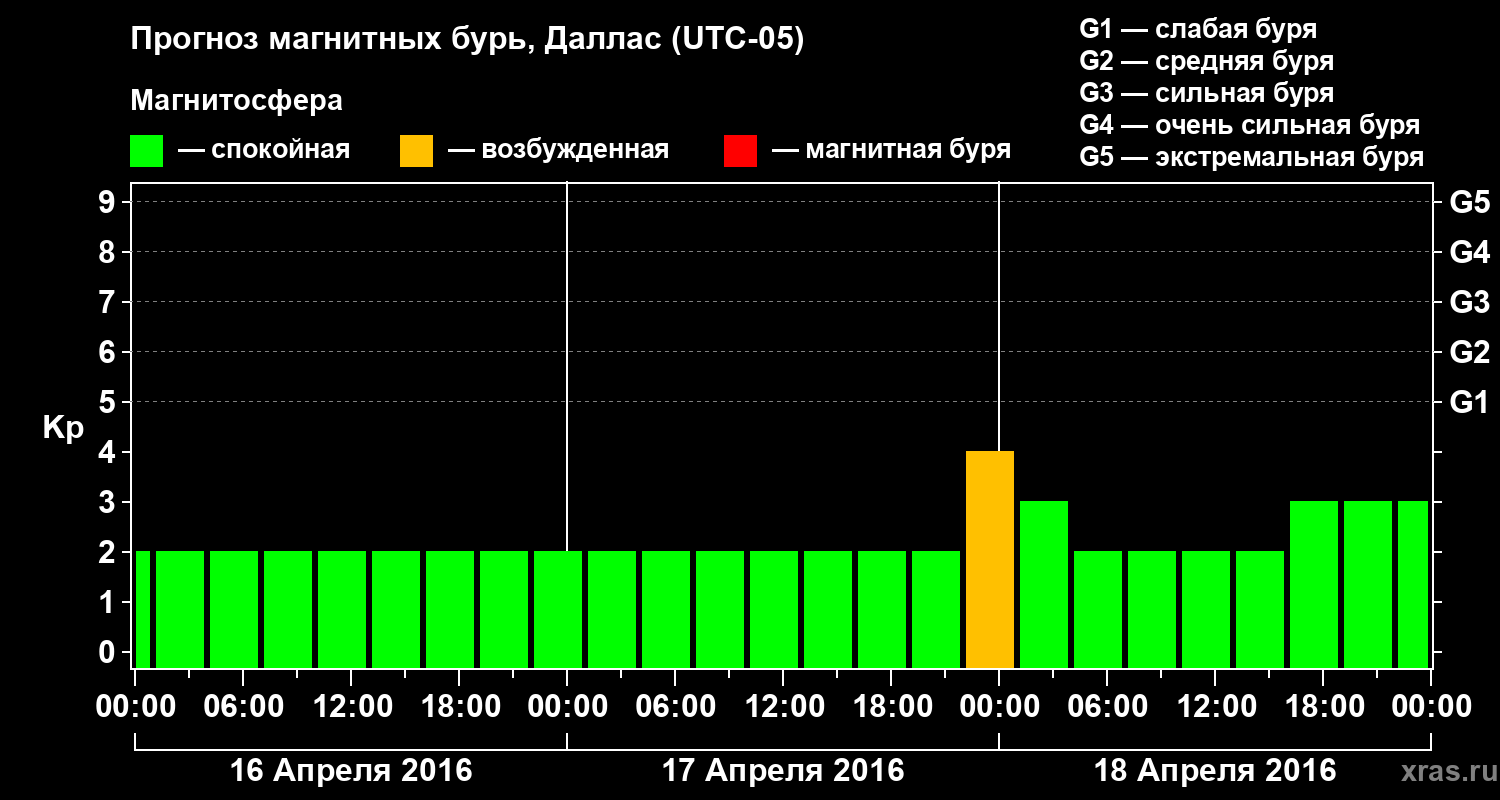Viewport: 1500px width, 800px height.
Task: Click 'G5 — экстремальная буря' legend line
Action: click(x=1252, y=158)
